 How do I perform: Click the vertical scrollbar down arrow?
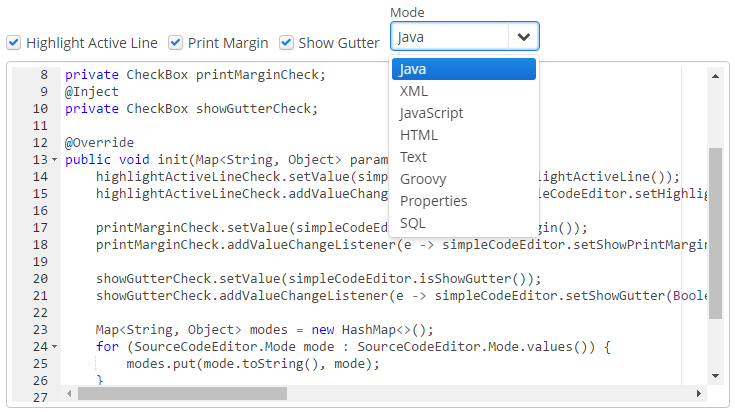[x=715, y=376]
